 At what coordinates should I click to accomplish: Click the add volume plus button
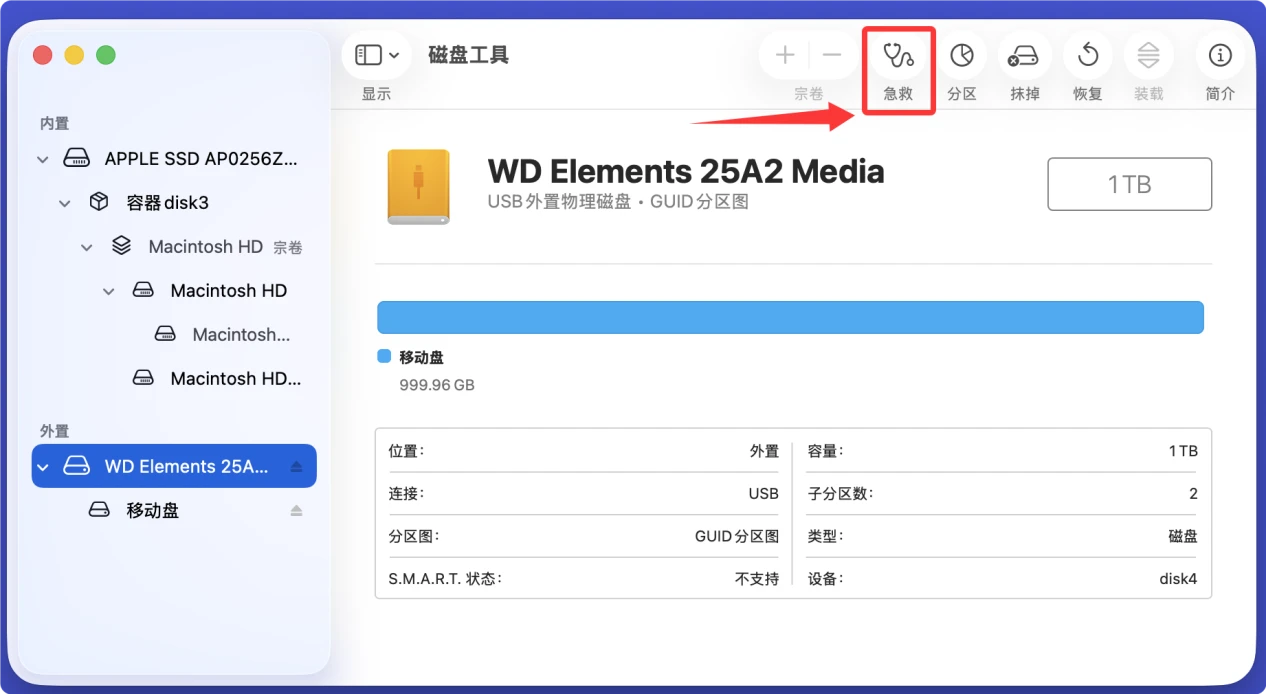coord(785,55)
